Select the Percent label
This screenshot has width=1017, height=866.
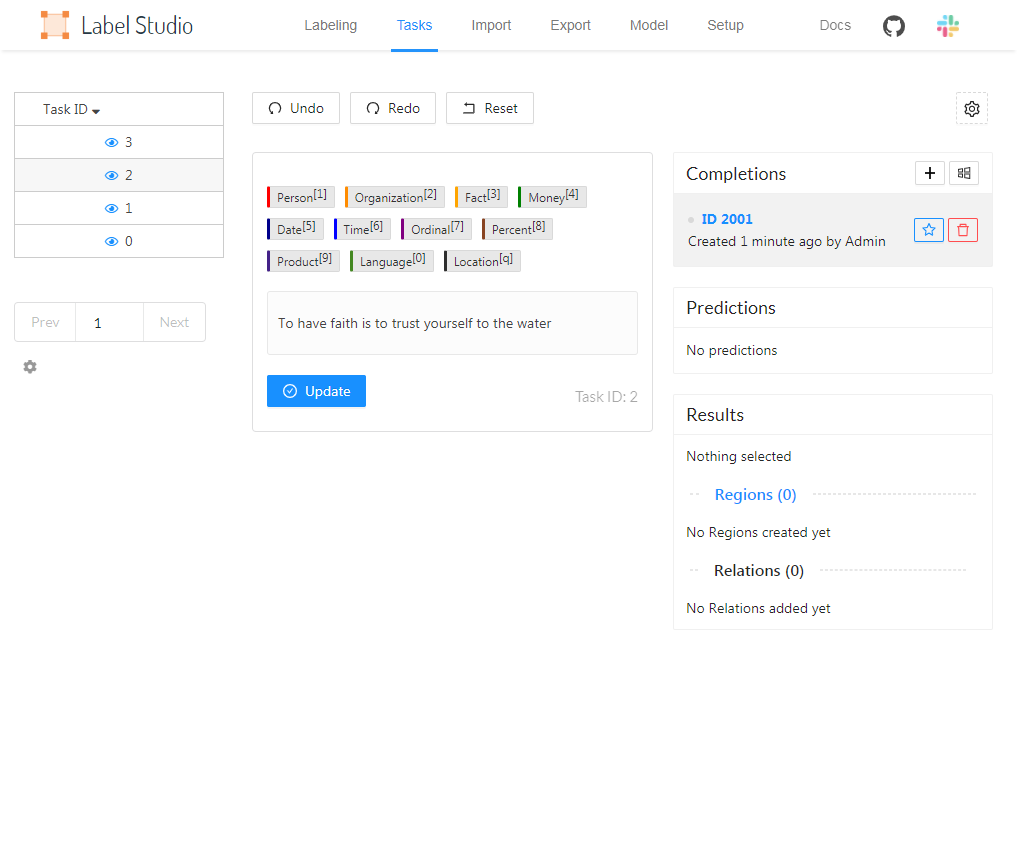tap(518, 229)
